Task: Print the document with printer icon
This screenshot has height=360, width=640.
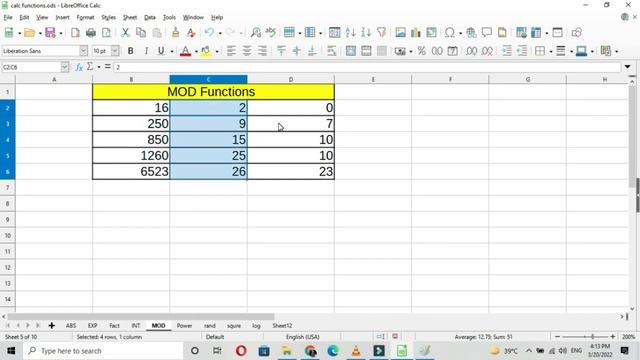Action: [91, 33]
